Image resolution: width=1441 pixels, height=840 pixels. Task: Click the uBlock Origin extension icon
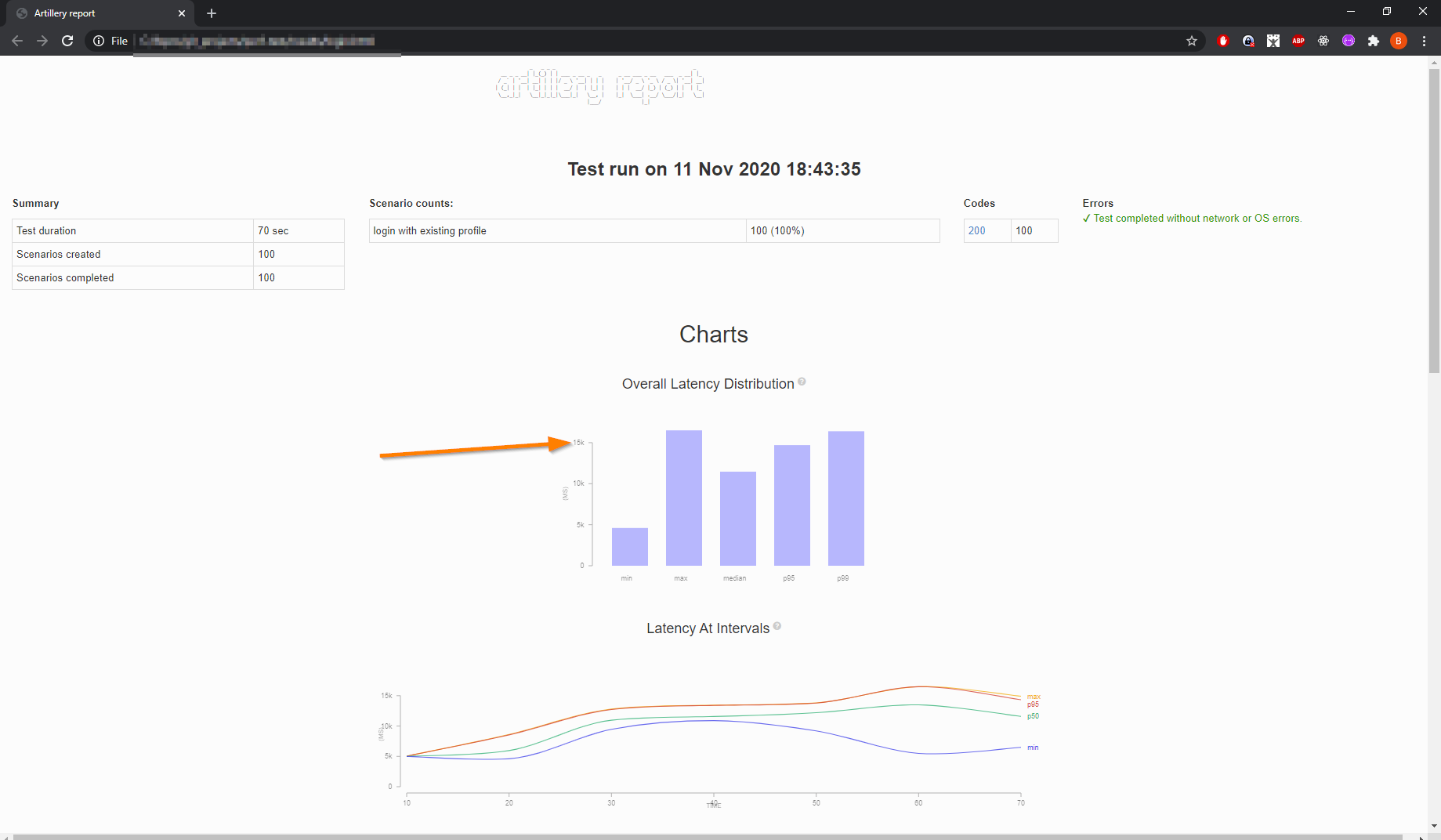tap(1222, 41)
